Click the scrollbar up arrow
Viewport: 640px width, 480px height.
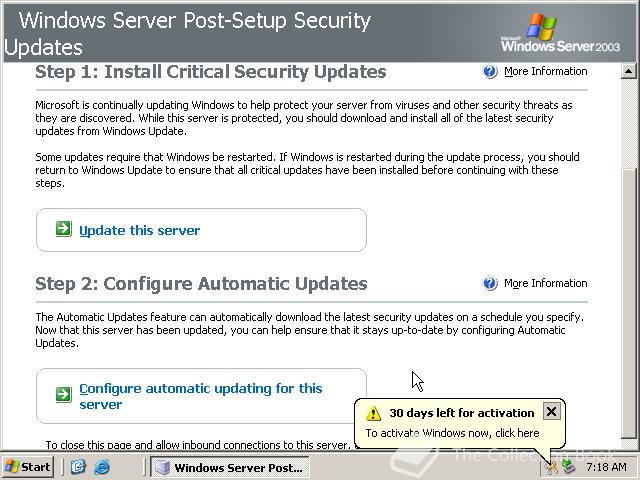click(629, 71)
